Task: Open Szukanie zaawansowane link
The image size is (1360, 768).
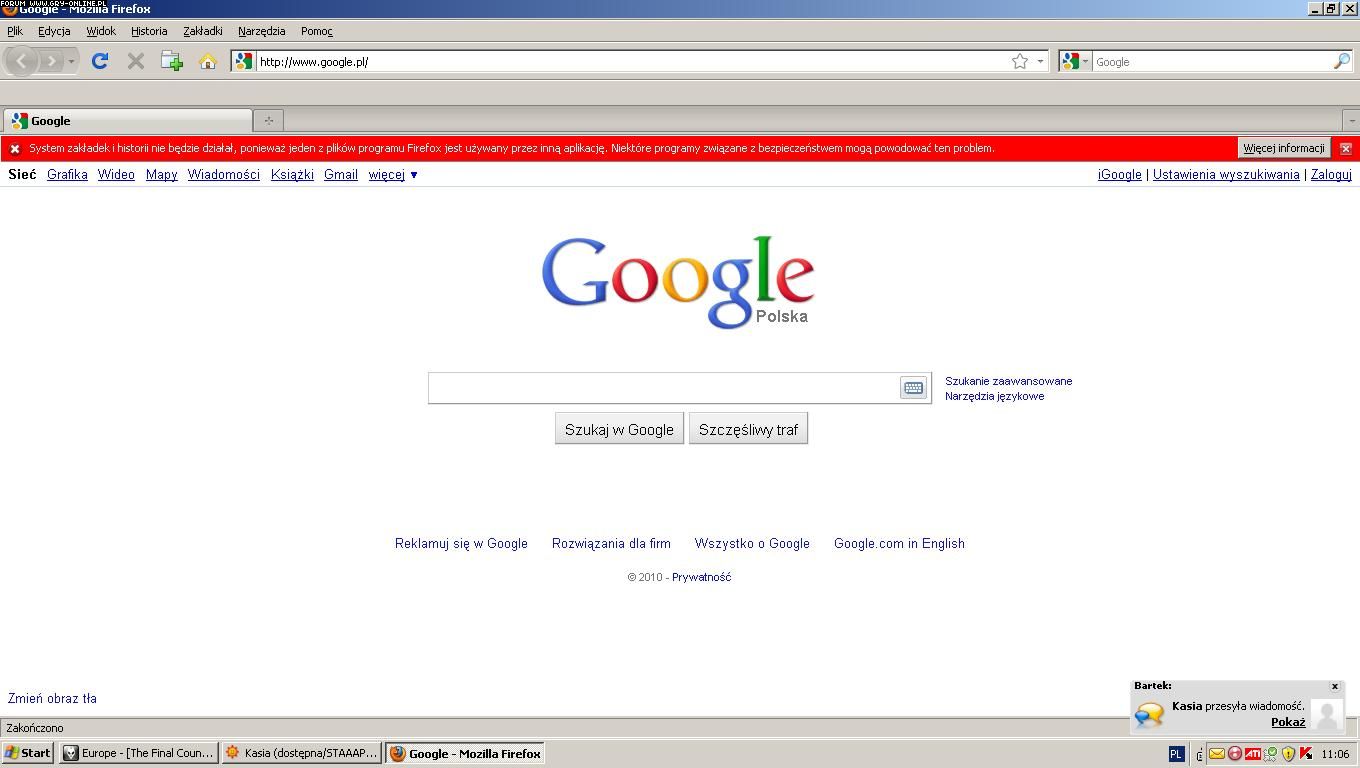Action: (1008, 381)
